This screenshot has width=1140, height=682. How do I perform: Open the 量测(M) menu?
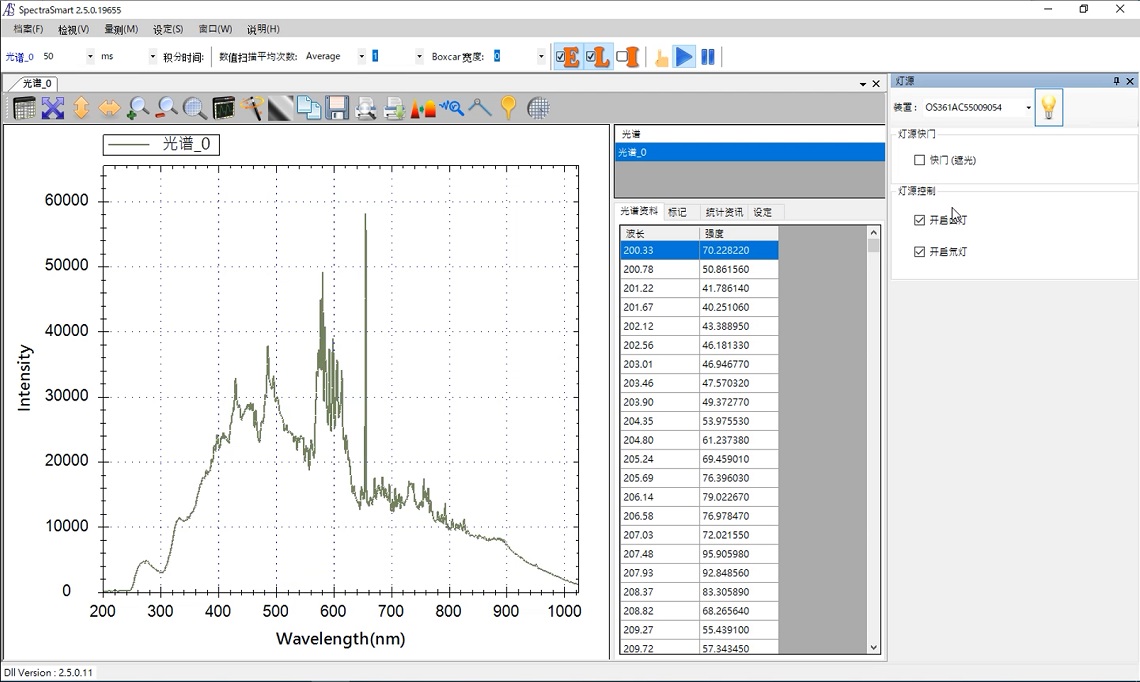point(121,29)
